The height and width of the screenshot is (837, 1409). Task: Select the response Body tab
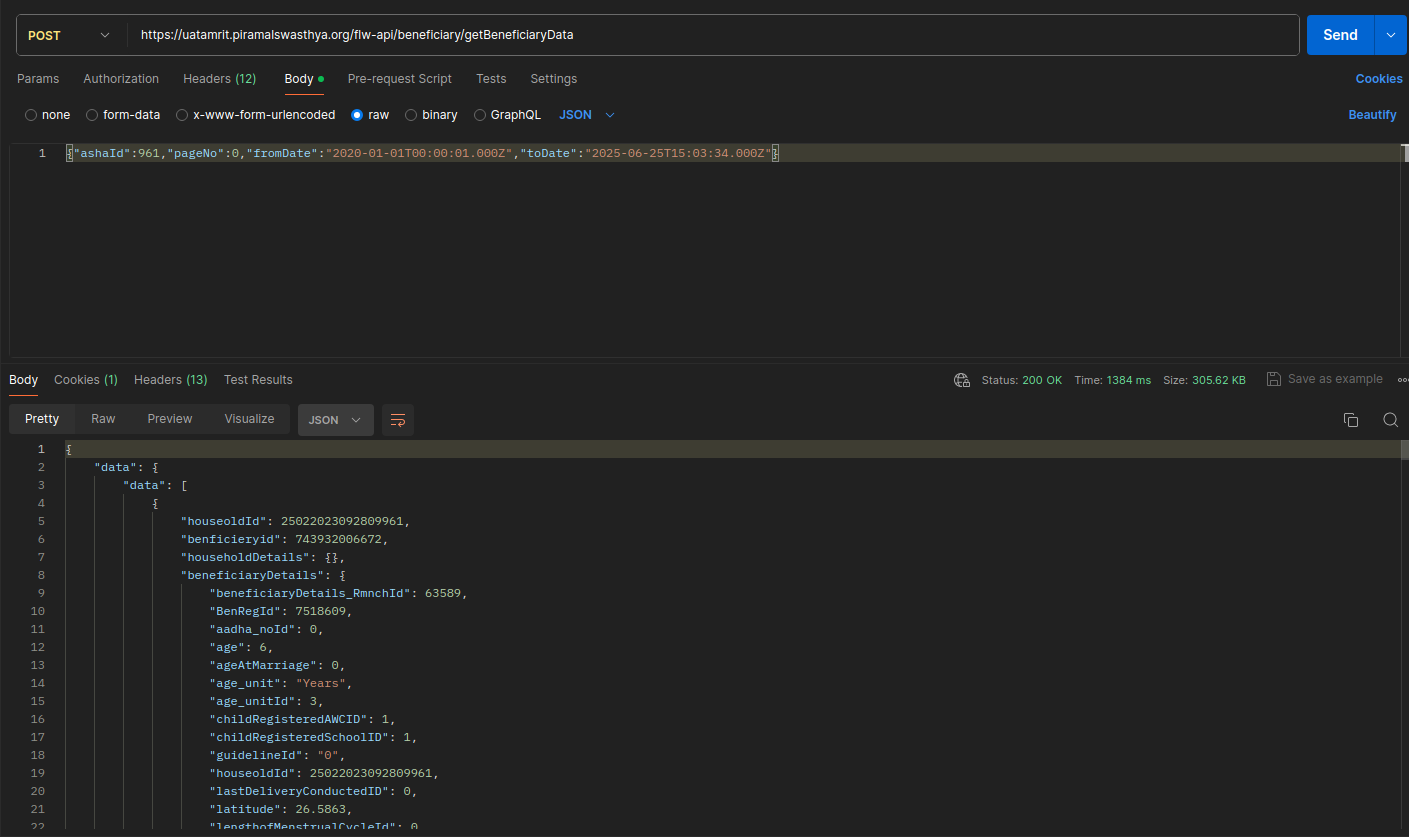click(24, 380)
